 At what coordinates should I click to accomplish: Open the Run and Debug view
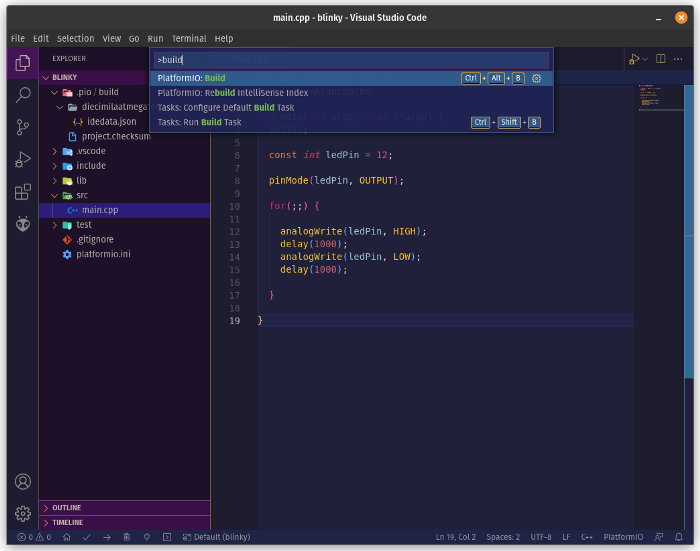[x=22, y=159]
